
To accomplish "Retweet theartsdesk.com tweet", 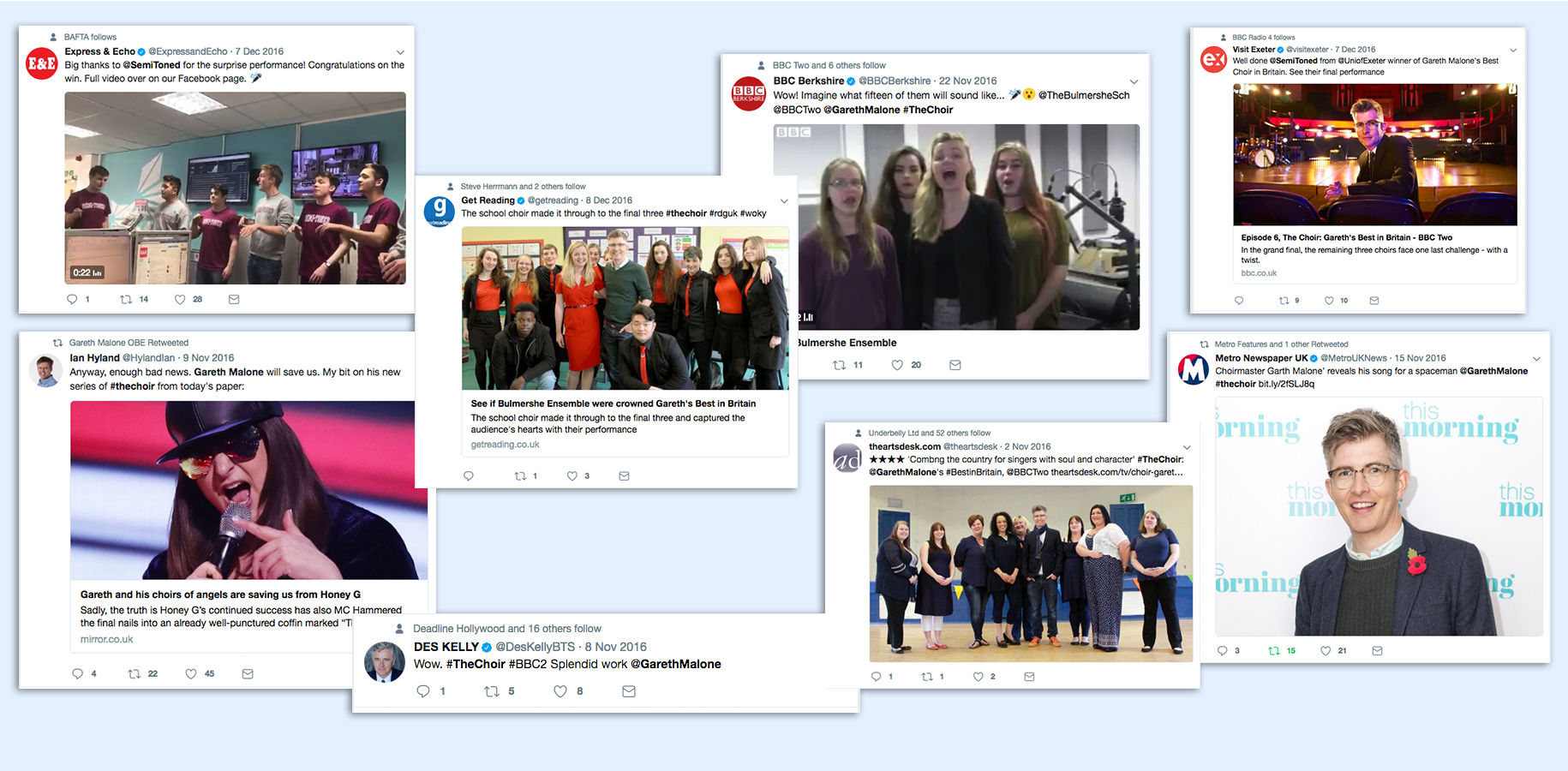I will tap(926, 677).
